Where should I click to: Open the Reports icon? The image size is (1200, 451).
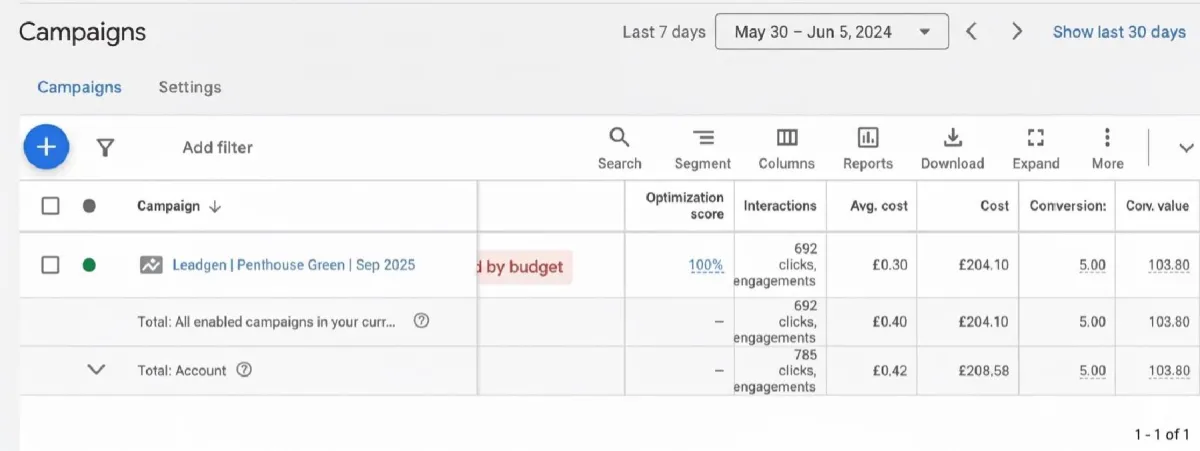pyautogui.click(x=867, y=147)
